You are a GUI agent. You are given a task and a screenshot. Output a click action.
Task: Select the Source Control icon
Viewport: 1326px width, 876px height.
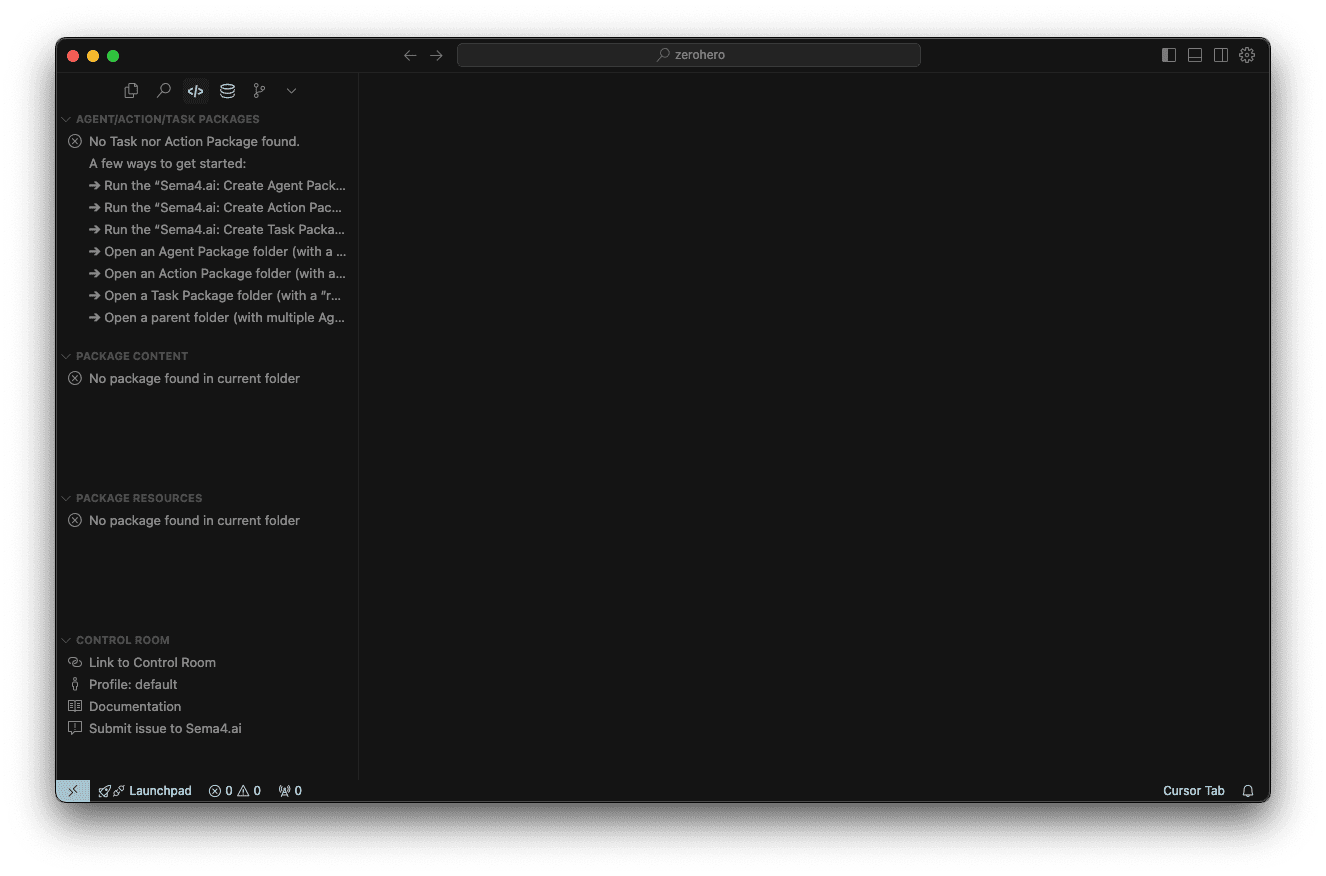pyautogui.click(x=259, y=90)
